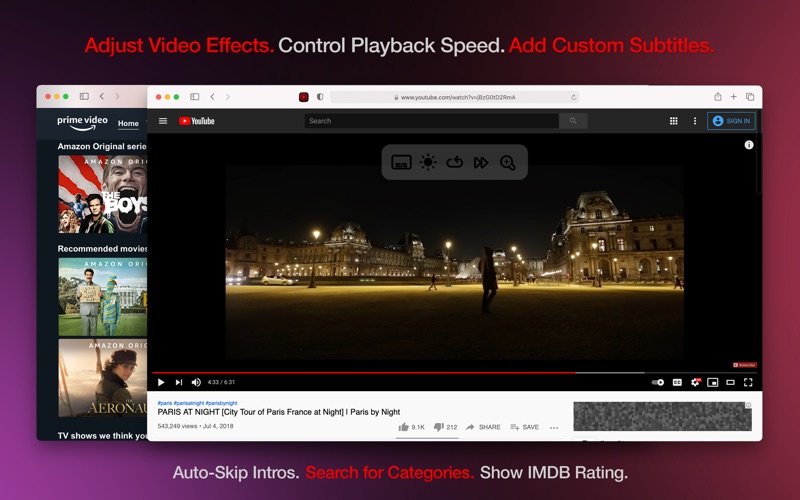
Task: Open brightness video effects in overlay toolbar
Action: tap(428, 163)
